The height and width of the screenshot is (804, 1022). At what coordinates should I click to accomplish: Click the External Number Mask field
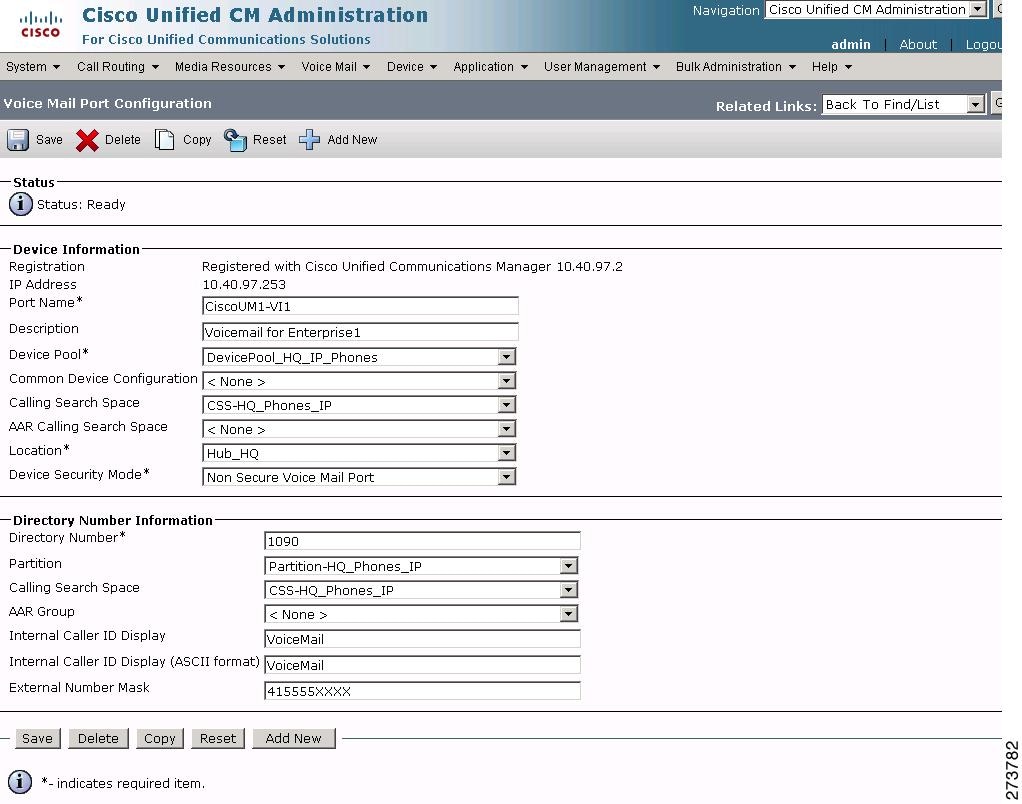tap(422, 691)
